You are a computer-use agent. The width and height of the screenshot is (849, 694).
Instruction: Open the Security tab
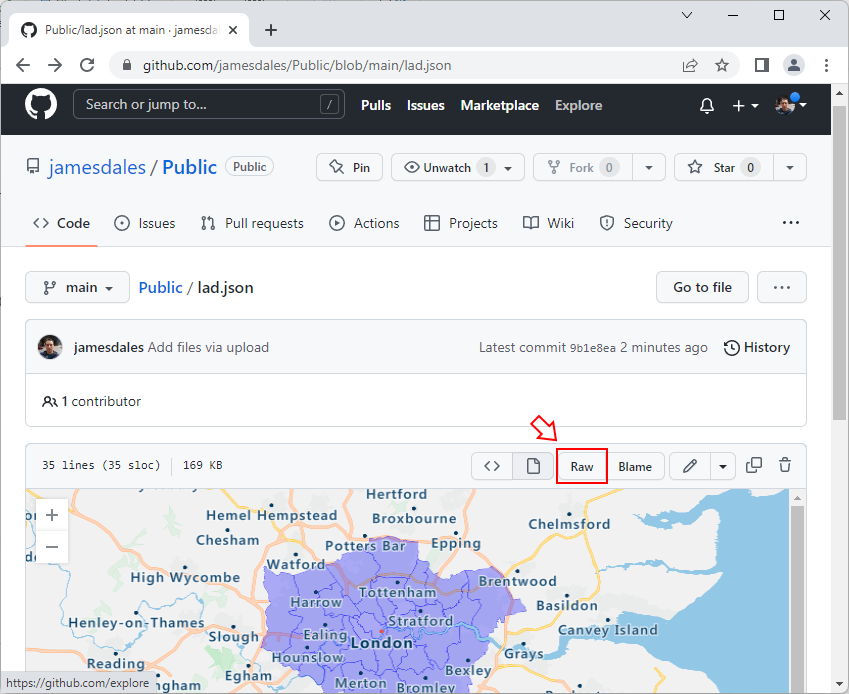pos(636,223)
